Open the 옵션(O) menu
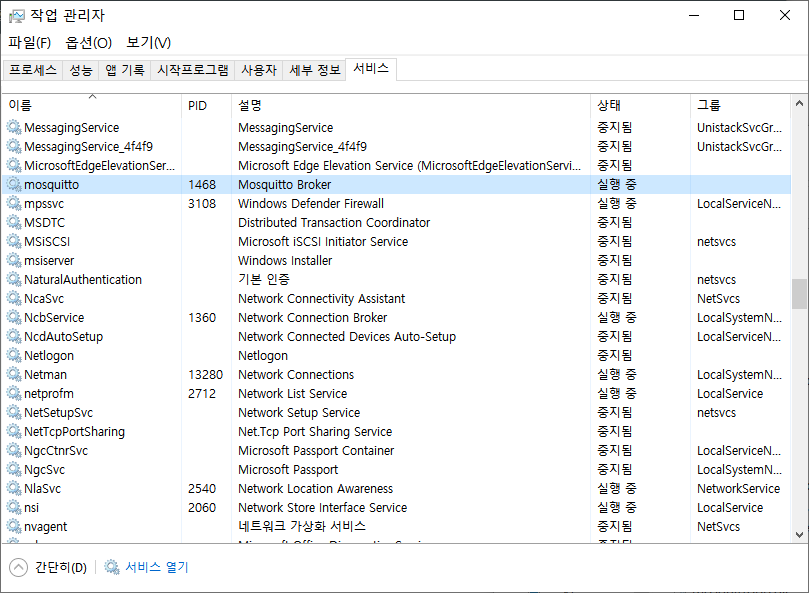This screenshot has height=593, width=809. [88, 42]
